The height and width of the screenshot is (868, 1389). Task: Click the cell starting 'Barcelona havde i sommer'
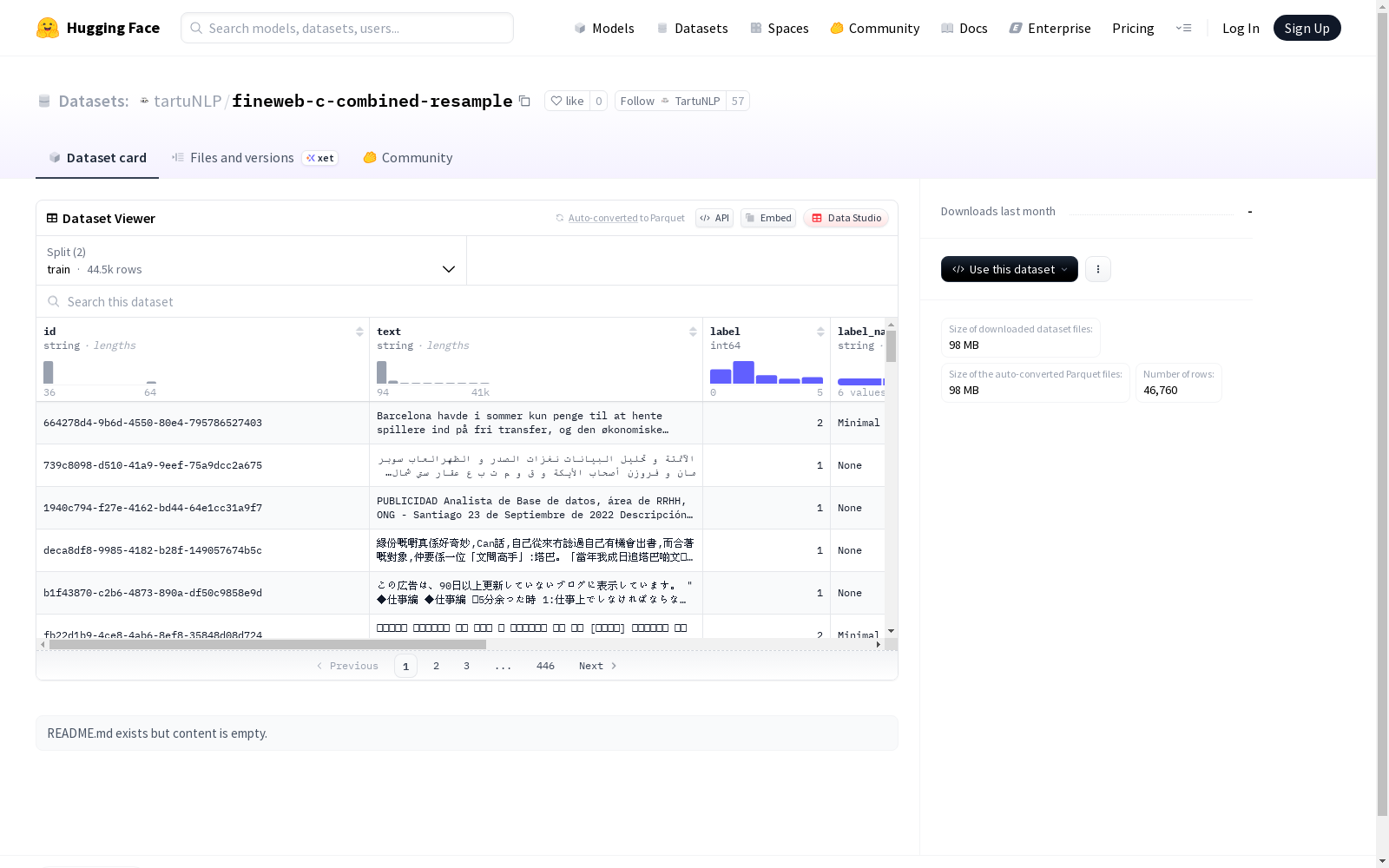pos(536,423)
